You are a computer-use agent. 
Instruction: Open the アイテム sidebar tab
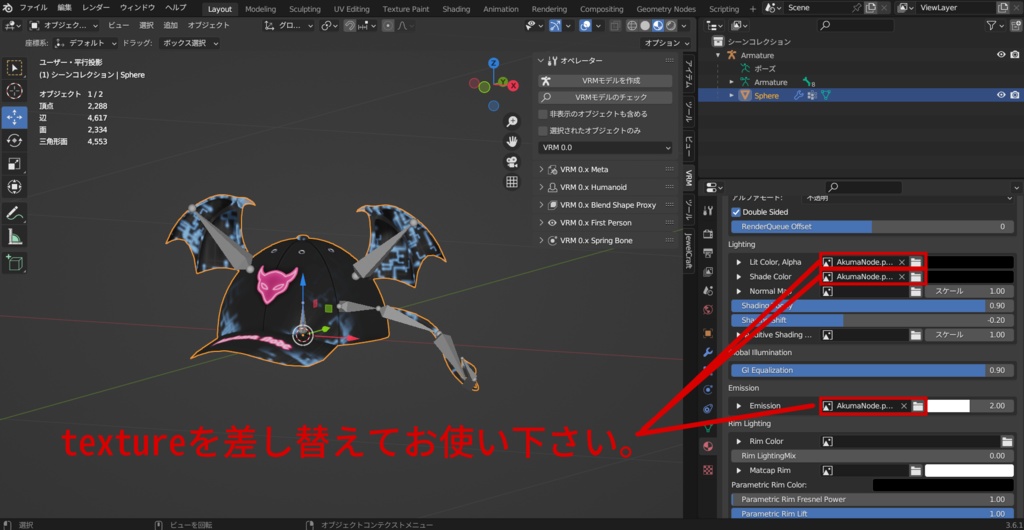[x=688, y=73]
